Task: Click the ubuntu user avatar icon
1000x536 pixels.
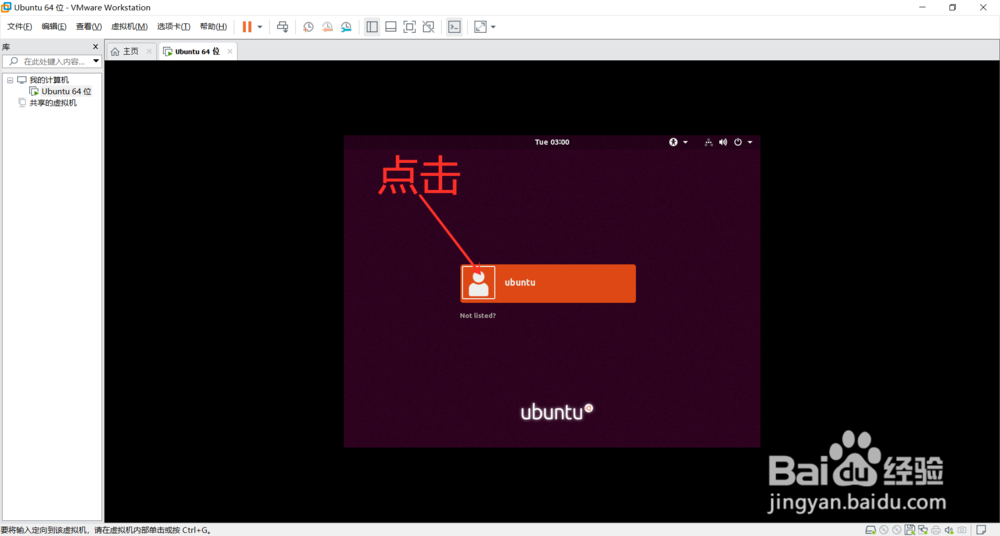Action: tap(478, 283)
